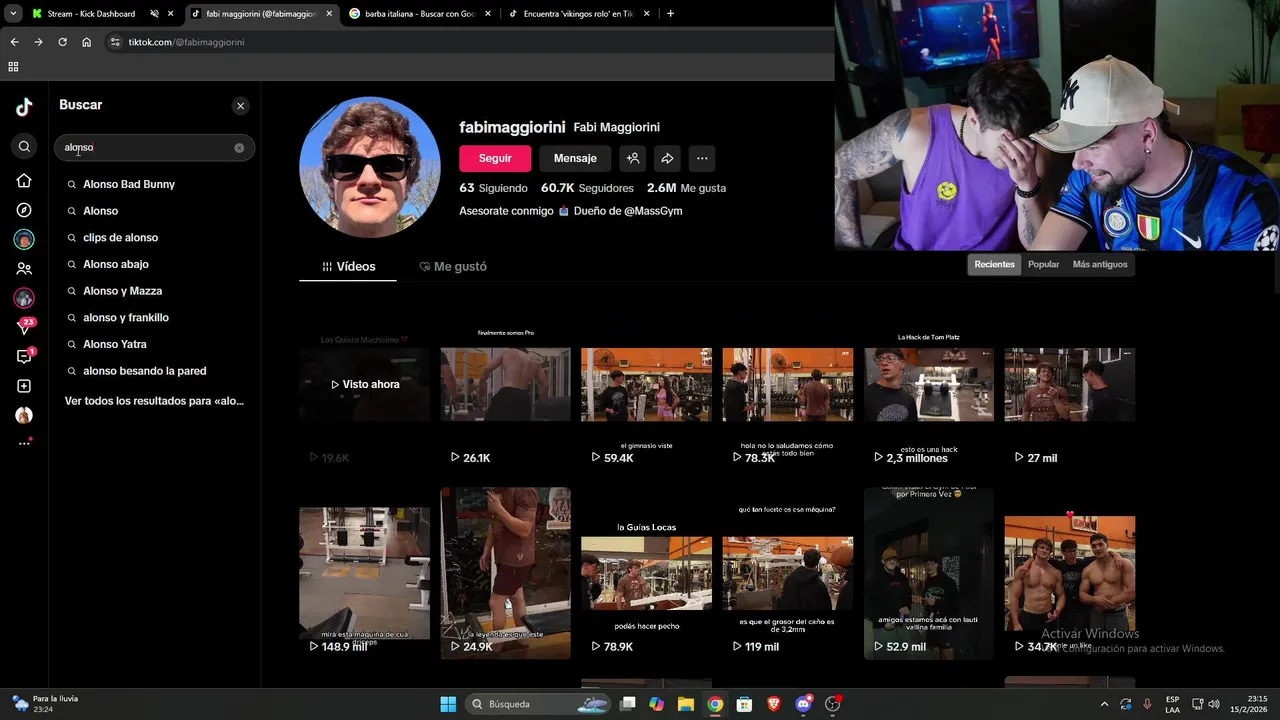
Task: Click the @MassGym mention in bio
Action: 653,211
